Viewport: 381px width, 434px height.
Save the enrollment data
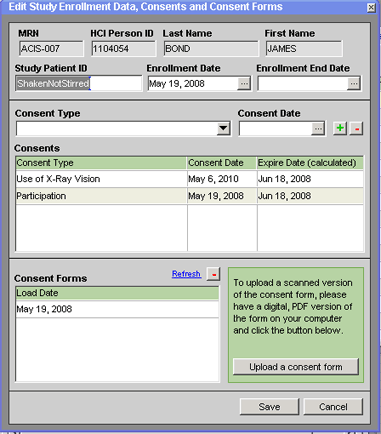click(269, 407)
